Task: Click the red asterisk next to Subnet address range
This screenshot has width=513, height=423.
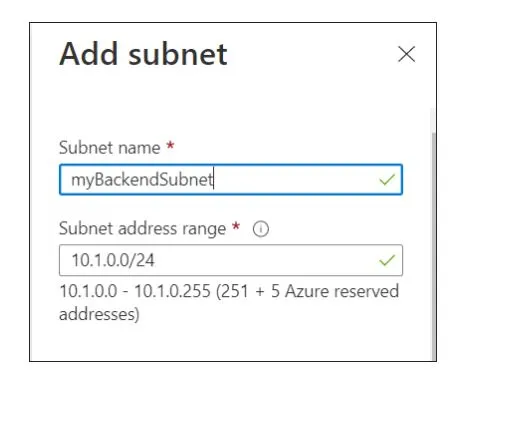Action: pos(236,226)
